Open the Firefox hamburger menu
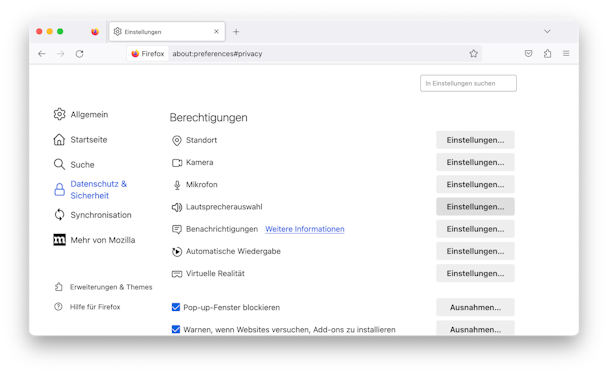The width and height of the screenshot is (608, 374). tap(566, 53)
